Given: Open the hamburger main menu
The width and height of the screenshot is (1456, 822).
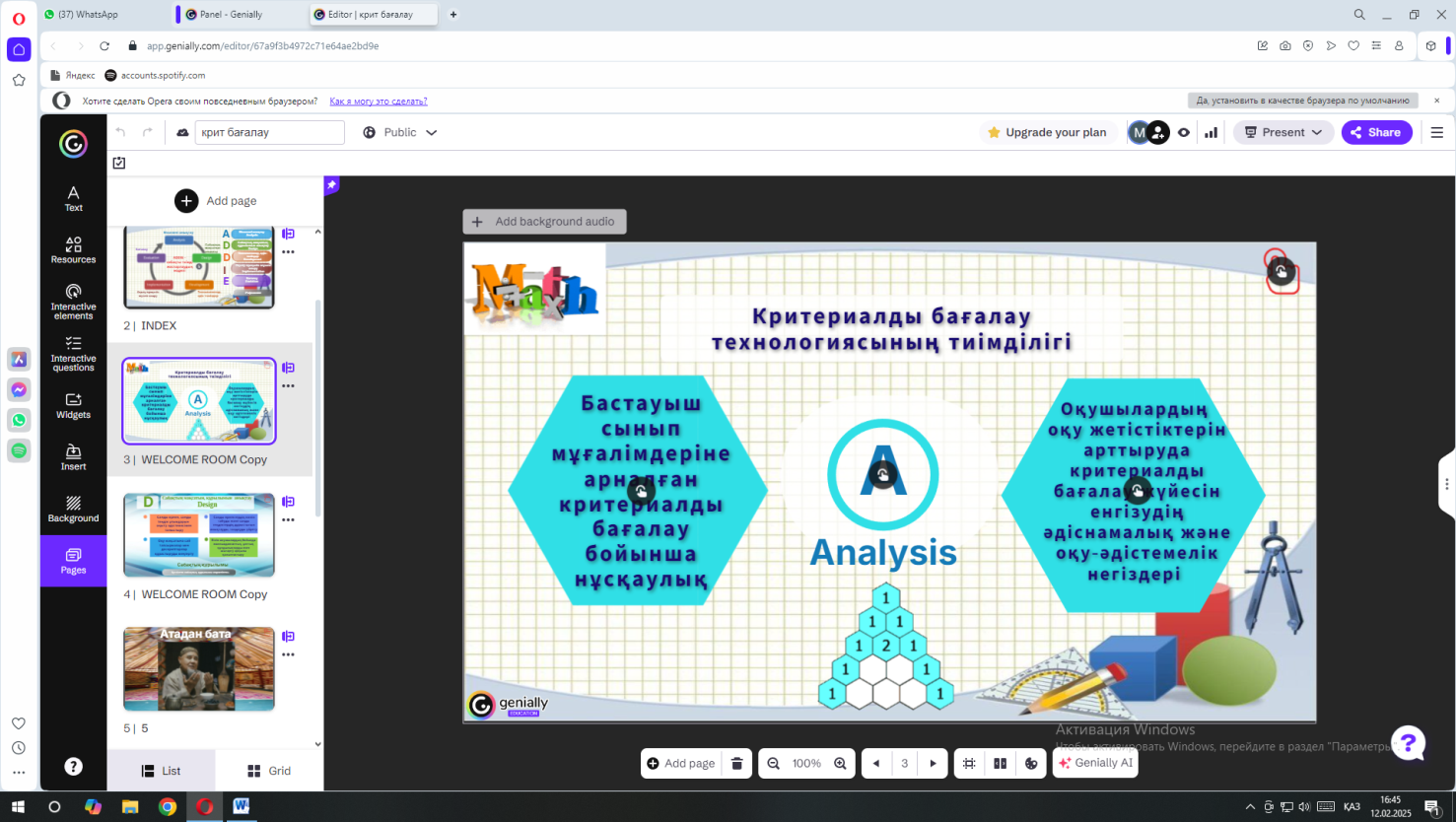Looking at the screenshot, I should coord(1436,132).
